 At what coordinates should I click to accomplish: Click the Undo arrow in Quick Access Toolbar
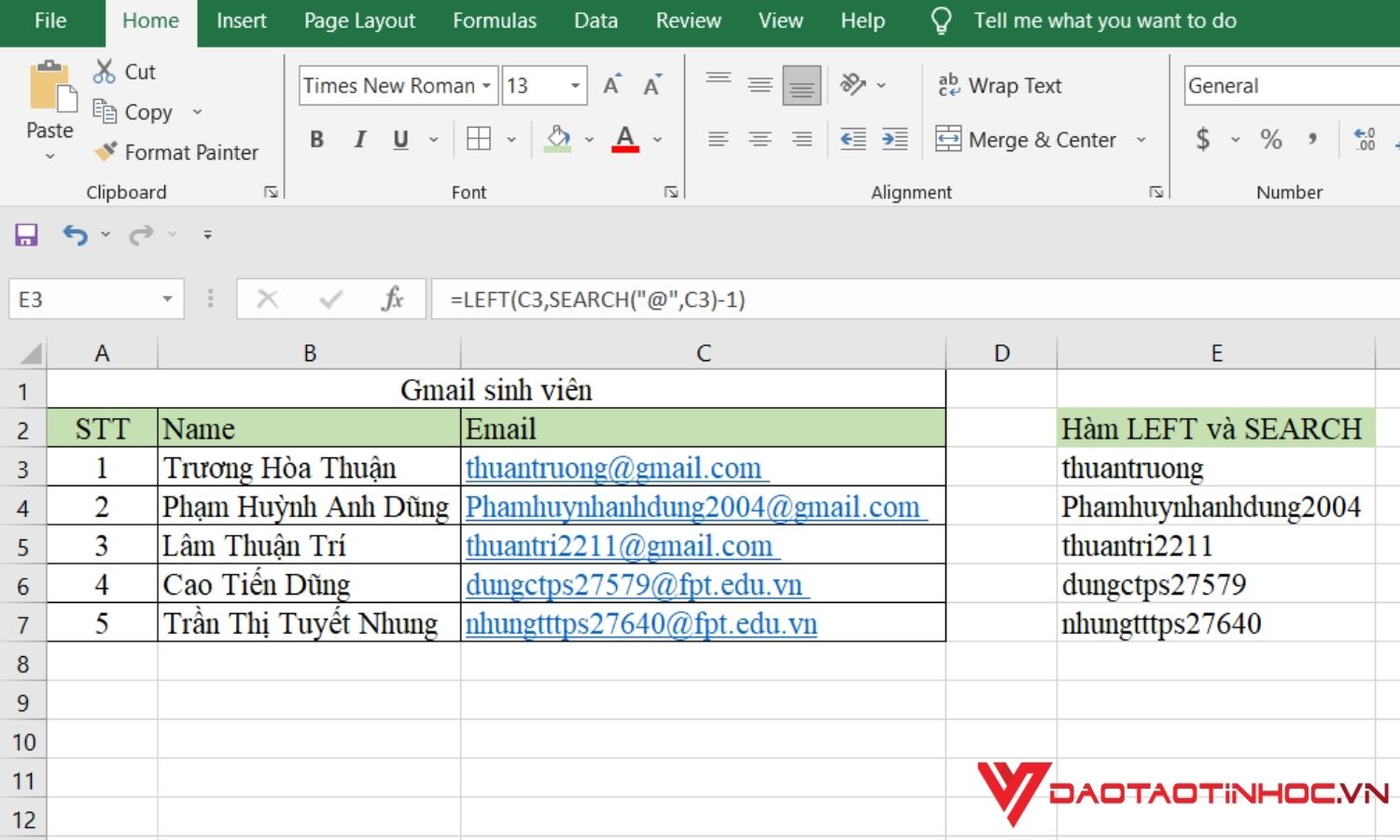[75, 234]
